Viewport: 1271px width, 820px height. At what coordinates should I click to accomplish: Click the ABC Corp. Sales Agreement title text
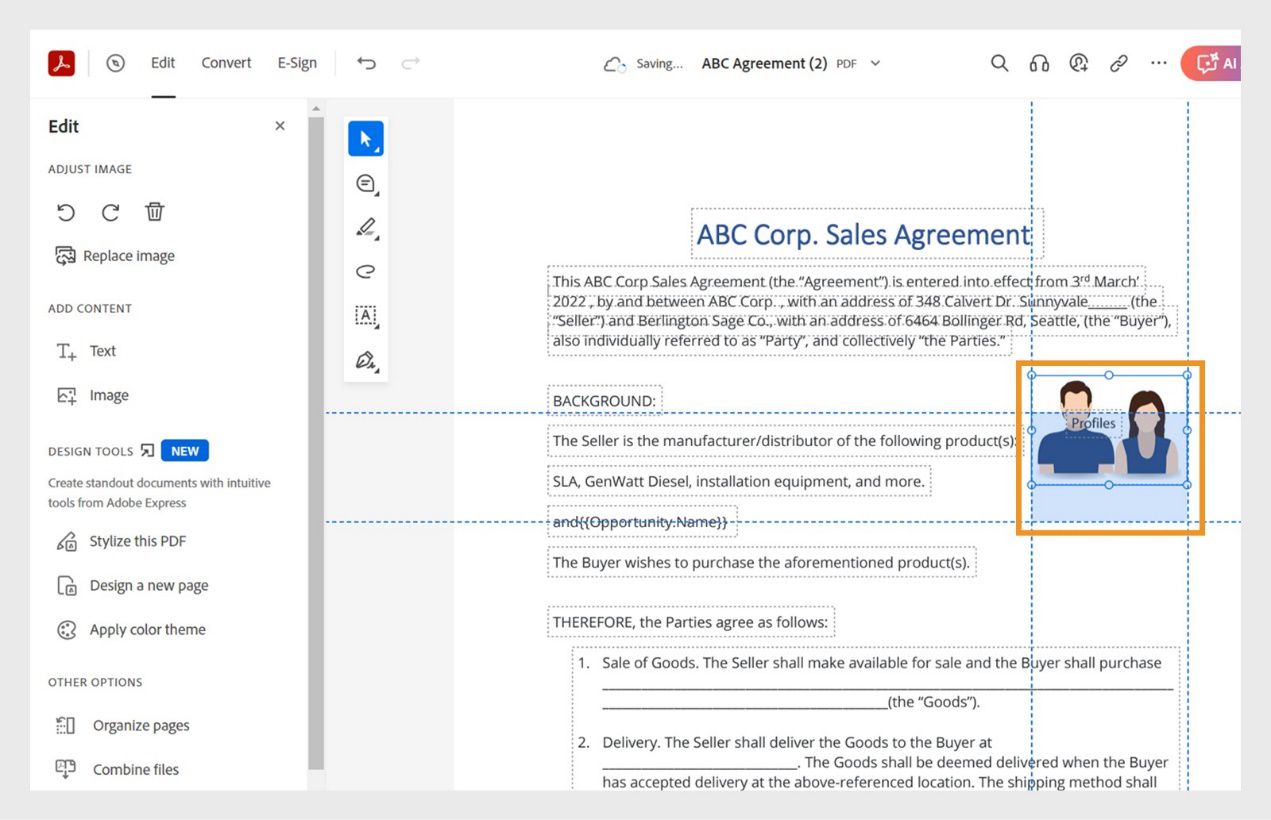[x=864, y=235]
